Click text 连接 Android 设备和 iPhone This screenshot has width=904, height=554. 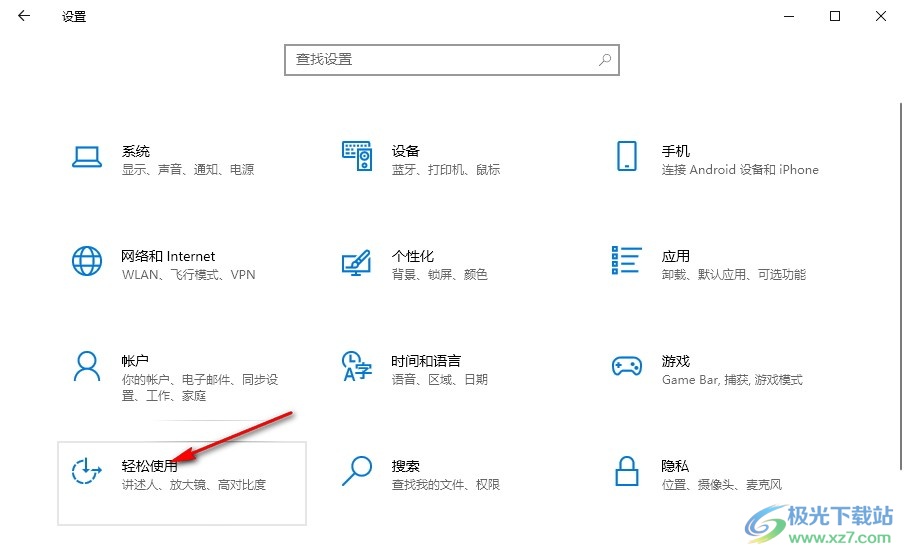(740, 169)
